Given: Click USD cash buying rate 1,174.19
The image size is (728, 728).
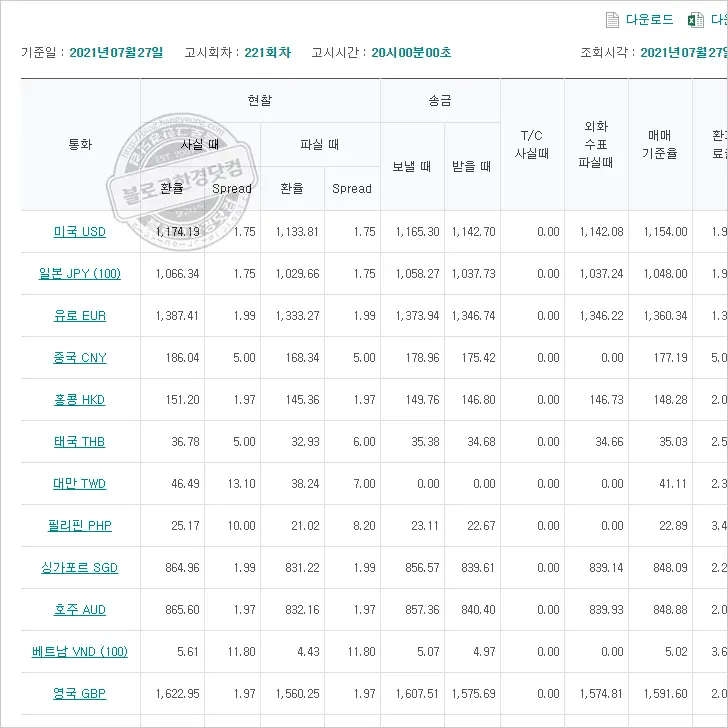Looking at the screenshot, I should click(x=177, y=232).
